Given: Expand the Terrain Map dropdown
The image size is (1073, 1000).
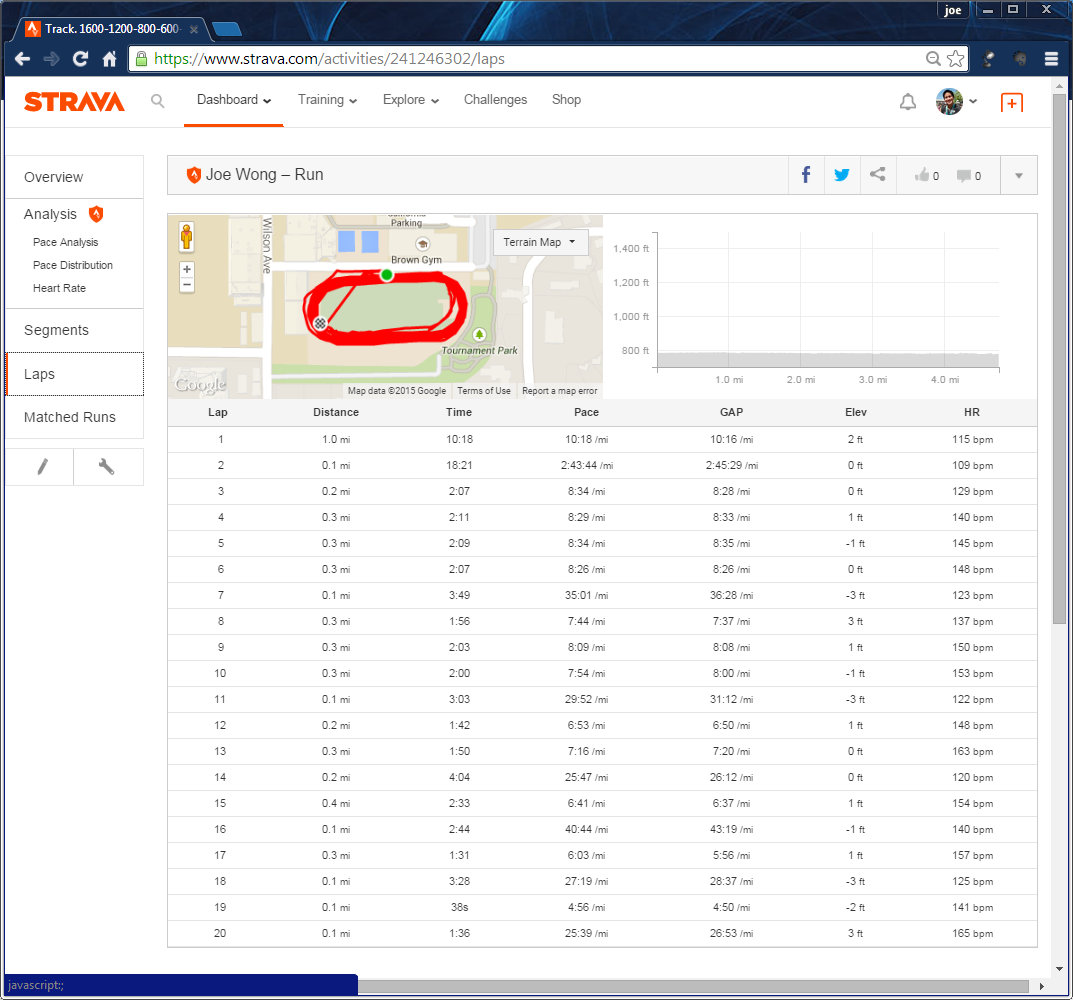Looking at the screenshot, I should click(x=540, y=242).
